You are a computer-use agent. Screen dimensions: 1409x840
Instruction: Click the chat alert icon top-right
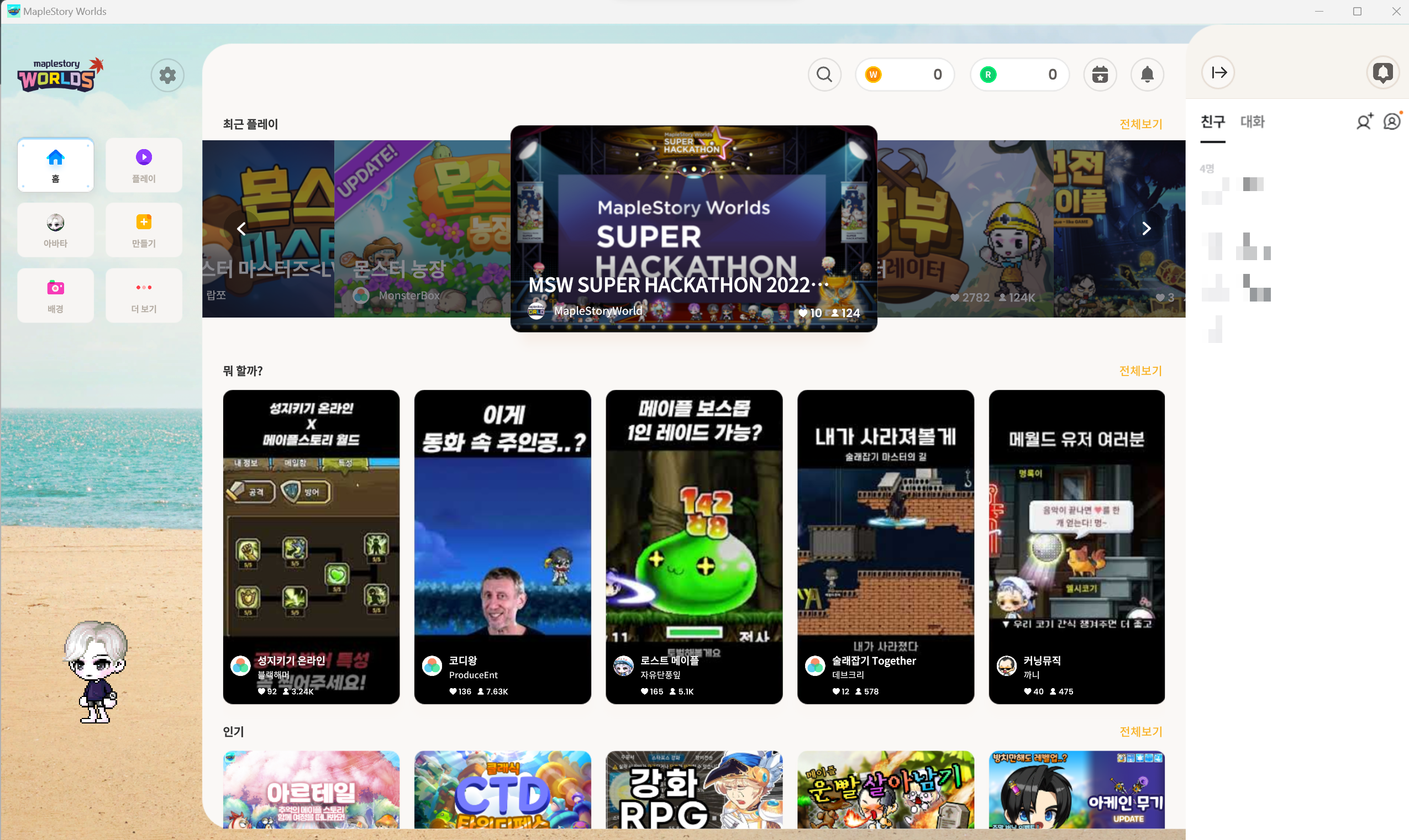(1382, 72)
